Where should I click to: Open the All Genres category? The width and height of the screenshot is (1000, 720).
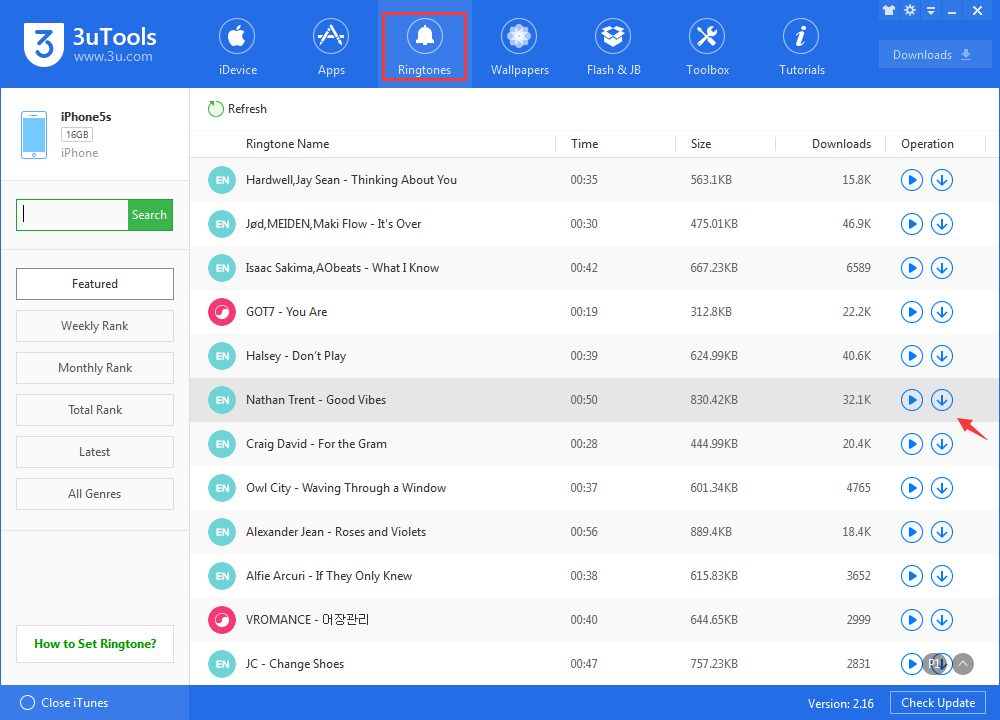[x=95, y=494]
